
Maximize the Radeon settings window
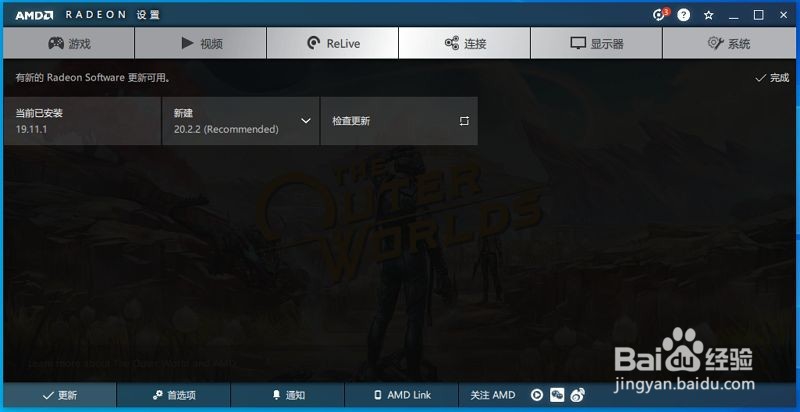pos(759,15)
